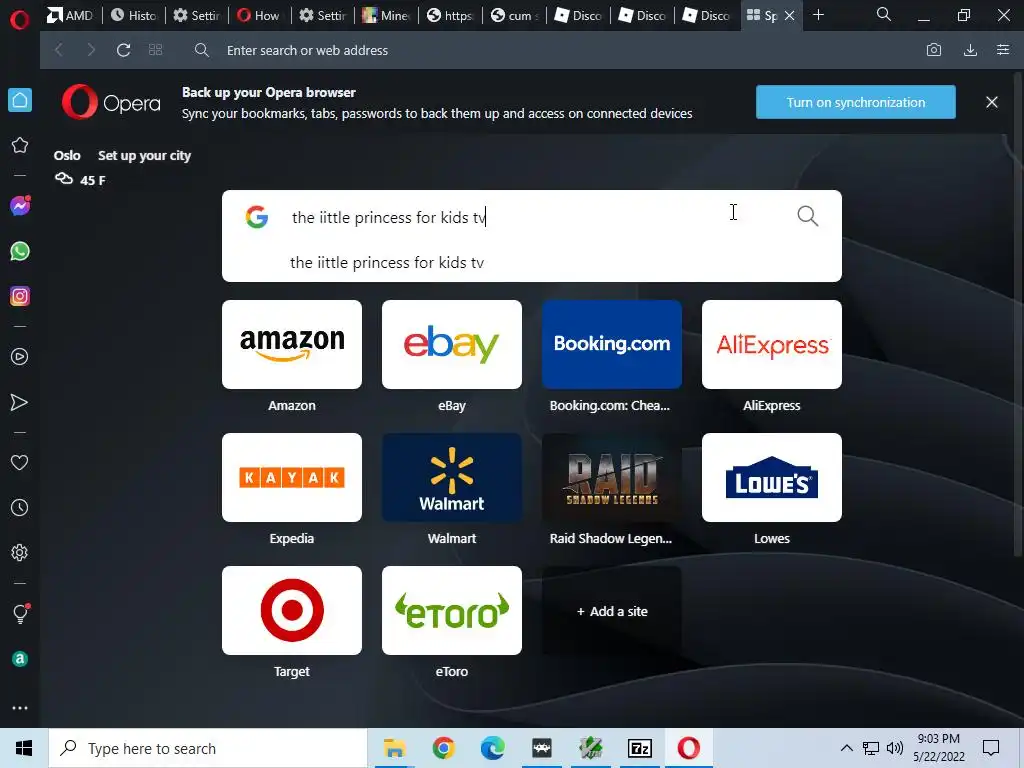Open Settings gear in sidebar
1024x768 pixels.
pyautogui.click(x=20, y=552)
